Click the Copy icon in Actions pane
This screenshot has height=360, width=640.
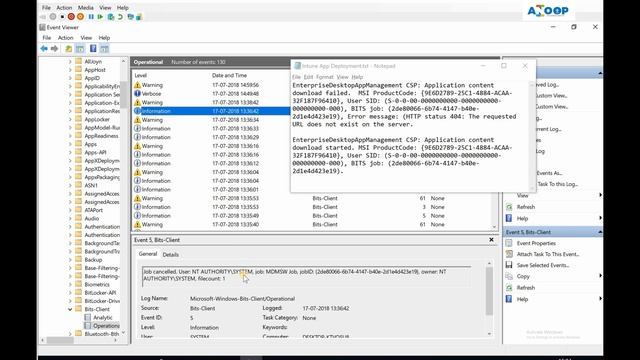509,276
